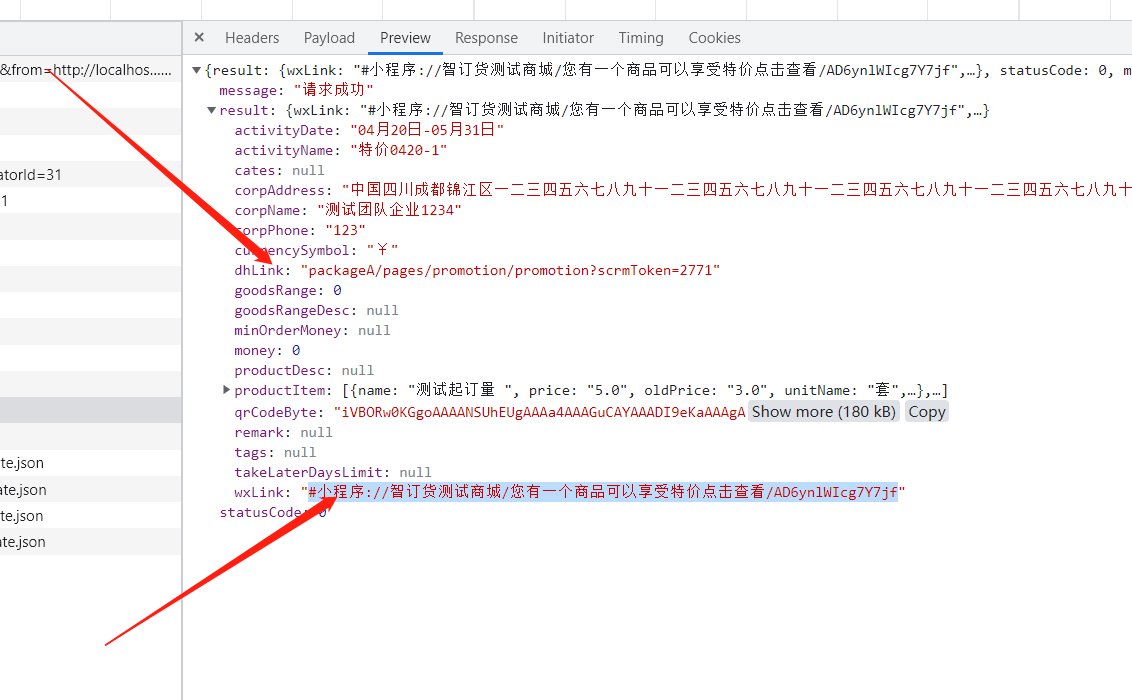The image size is (1132, 700).
Task: Copy the qrCodeByte value
Action: pyautogui.click(x=927, y=411)
